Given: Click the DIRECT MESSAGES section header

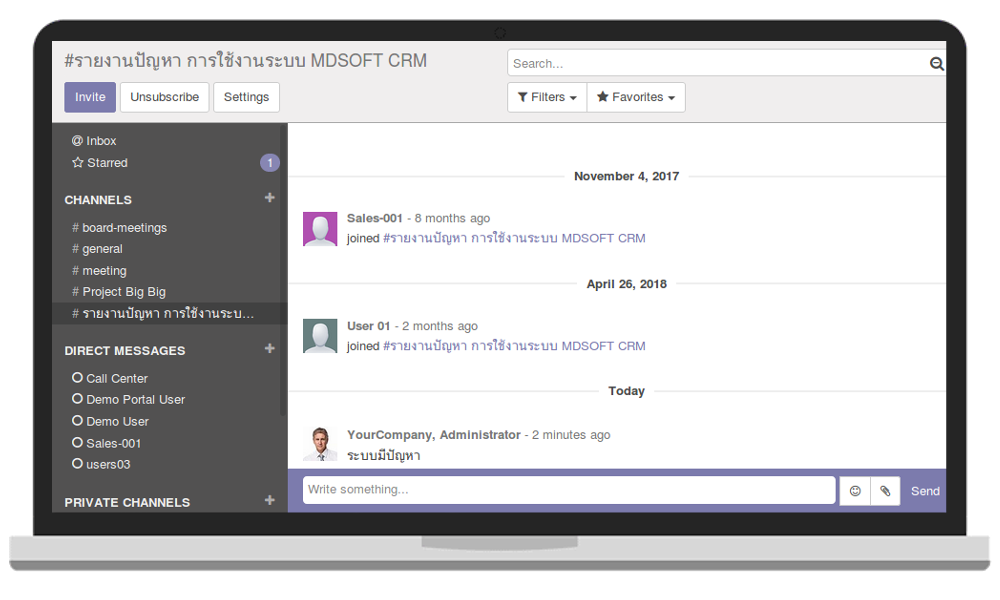Looking at the screenshot, I should click(x=124, y=351).
